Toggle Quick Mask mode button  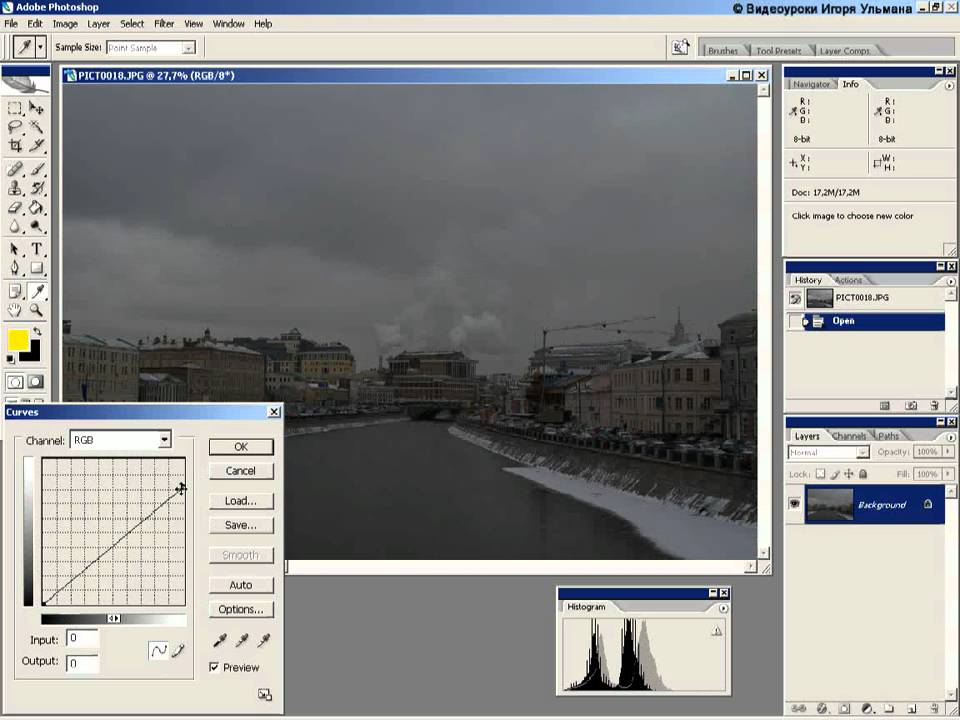coord(37,382)
